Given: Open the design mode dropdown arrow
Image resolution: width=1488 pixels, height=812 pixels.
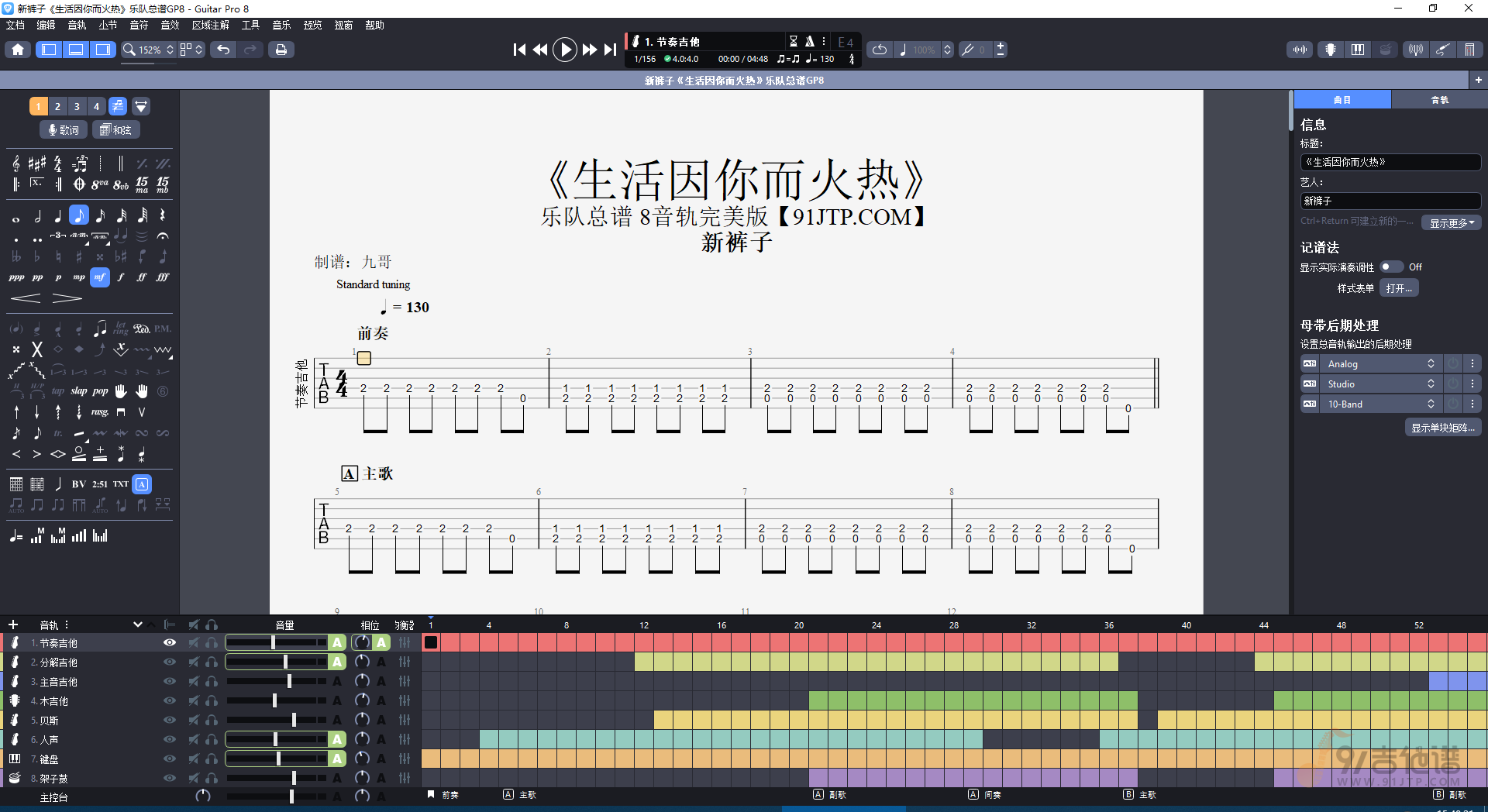Looking at the screenshot, I should coord(199,50).
